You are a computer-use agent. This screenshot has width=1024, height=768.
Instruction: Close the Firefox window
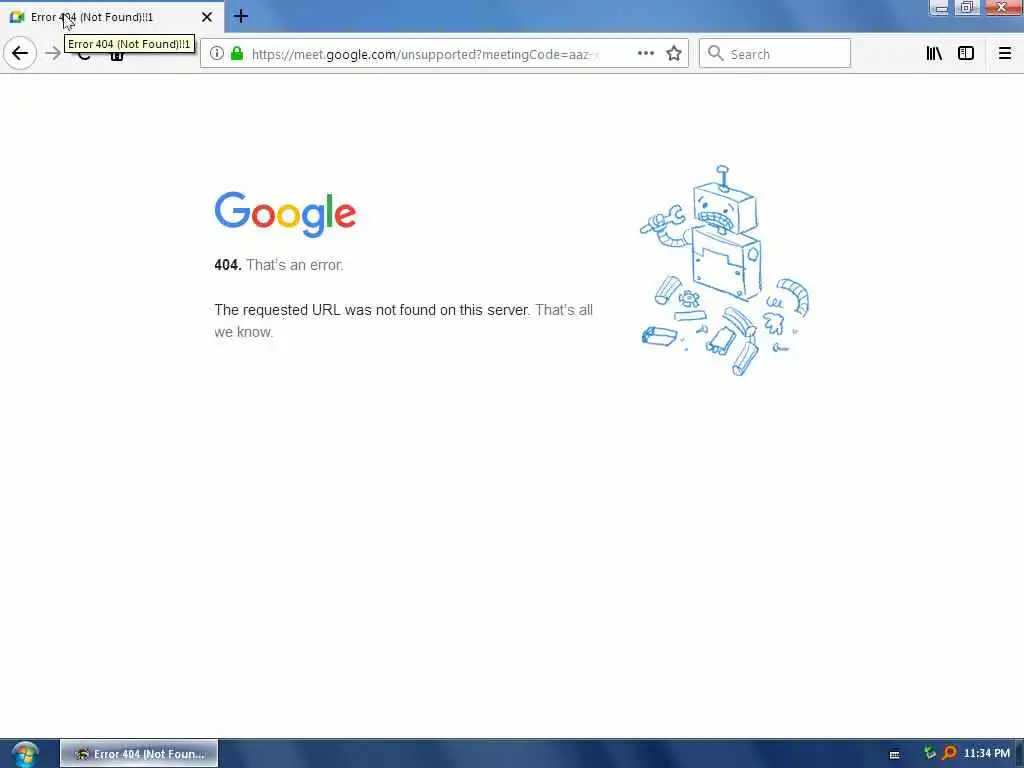click(1001, 8)
